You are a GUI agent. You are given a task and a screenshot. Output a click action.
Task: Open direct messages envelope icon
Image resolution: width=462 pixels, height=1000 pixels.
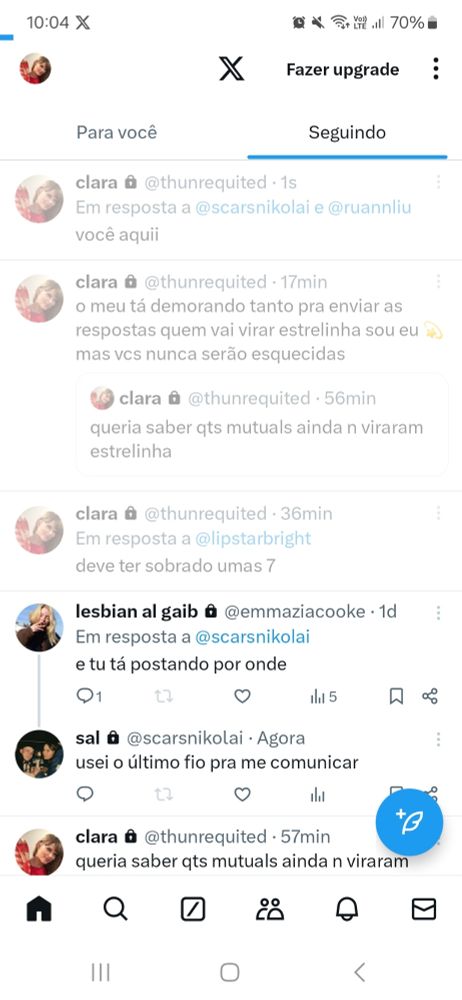pyautogui.click(x=424, y=909)
